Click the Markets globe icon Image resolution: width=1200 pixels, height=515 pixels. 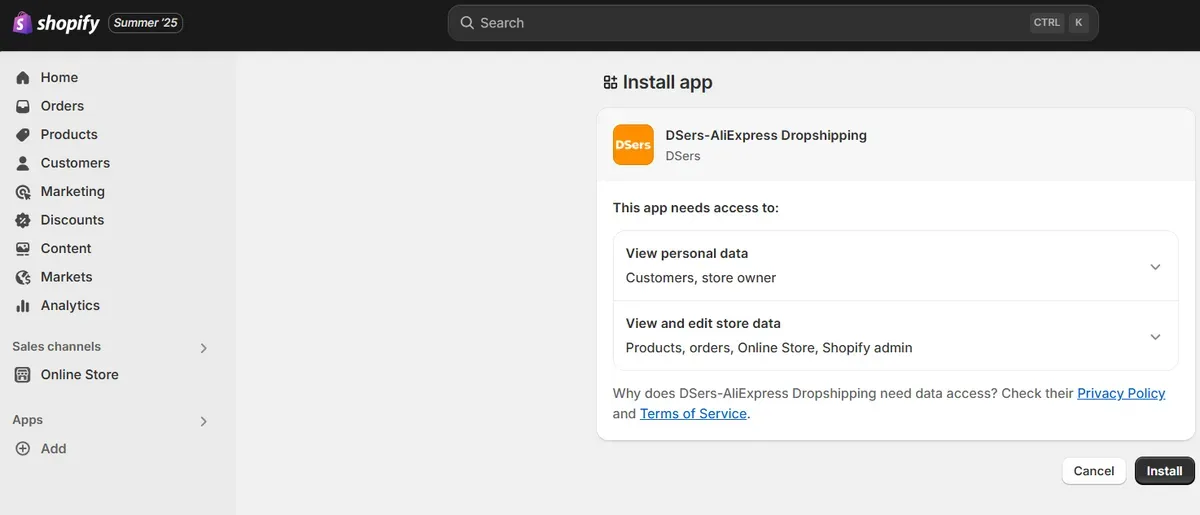coord(23,277)
